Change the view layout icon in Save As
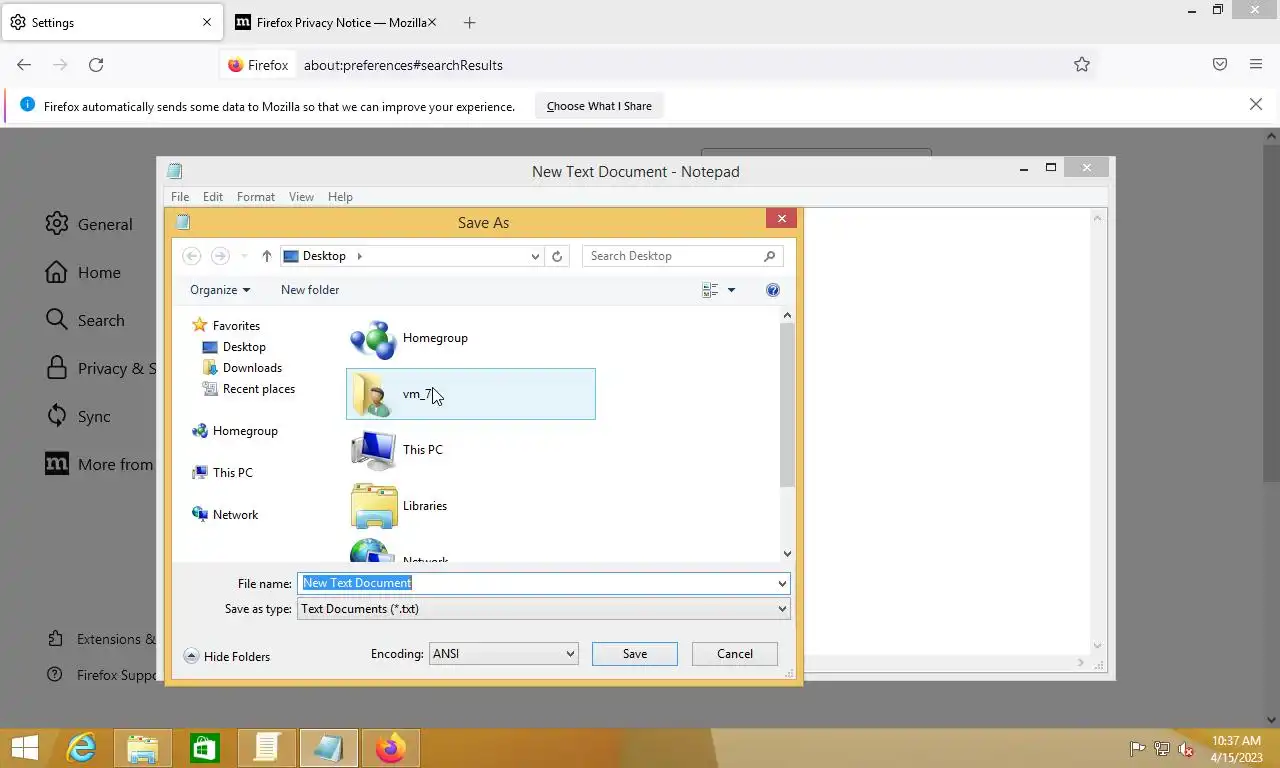This screenshot has width=1280, height=768. coord(710,290)
